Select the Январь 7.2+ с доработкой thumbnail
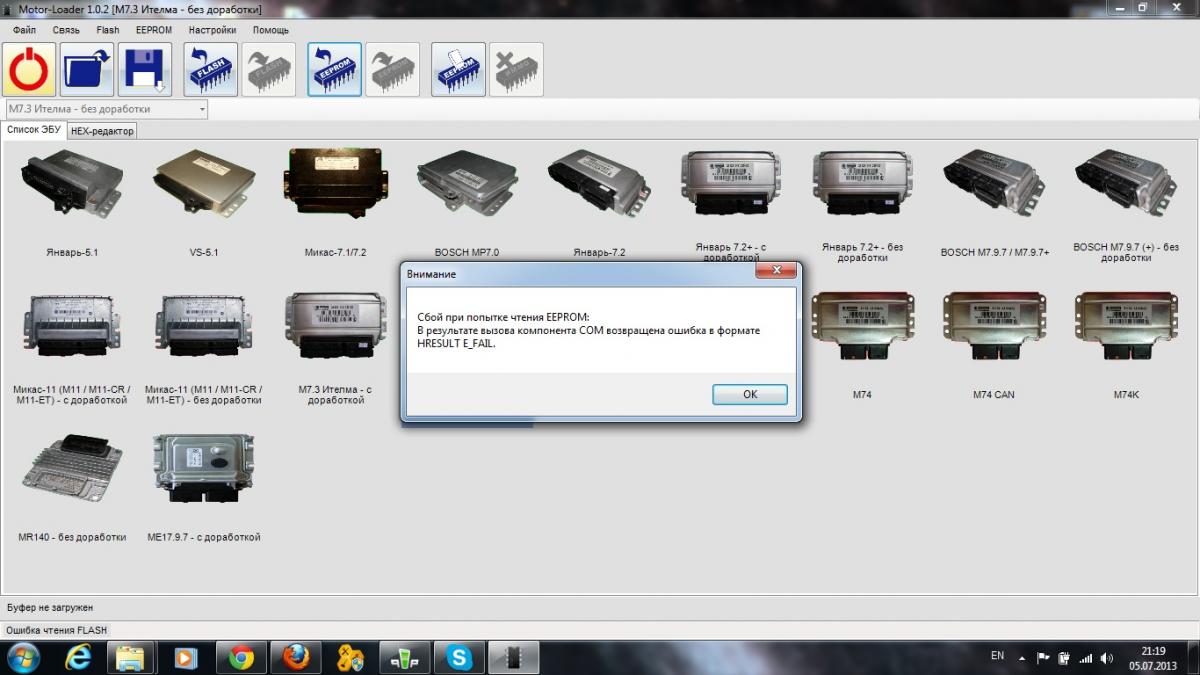 tap(731, 183)
